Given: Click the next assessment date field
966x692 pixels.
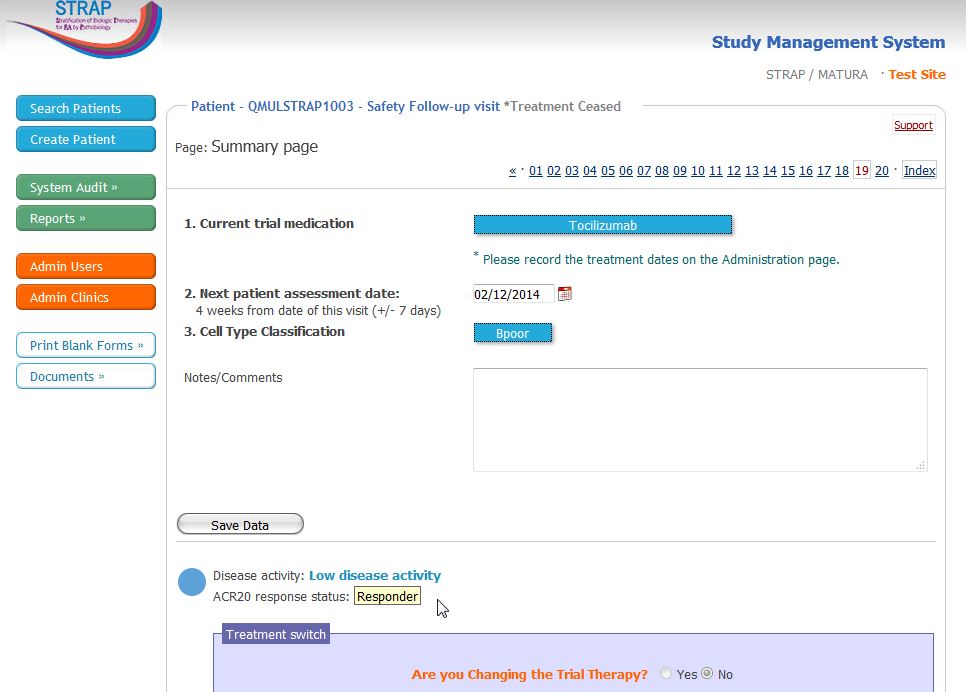Looking at the screenshot, I should [513, 294].
